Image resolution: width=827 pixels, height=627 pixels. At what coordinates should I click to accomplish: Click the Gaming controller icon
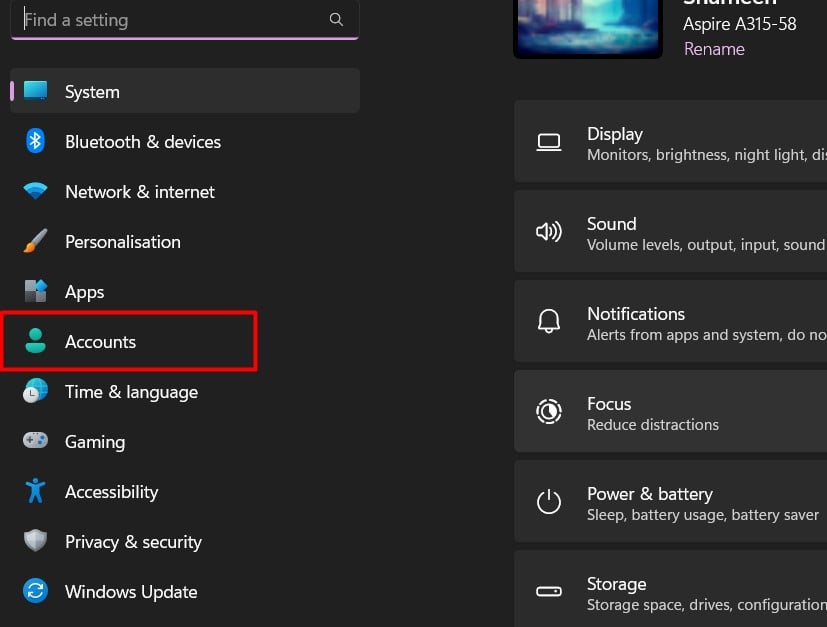click(x=36, y=441)
